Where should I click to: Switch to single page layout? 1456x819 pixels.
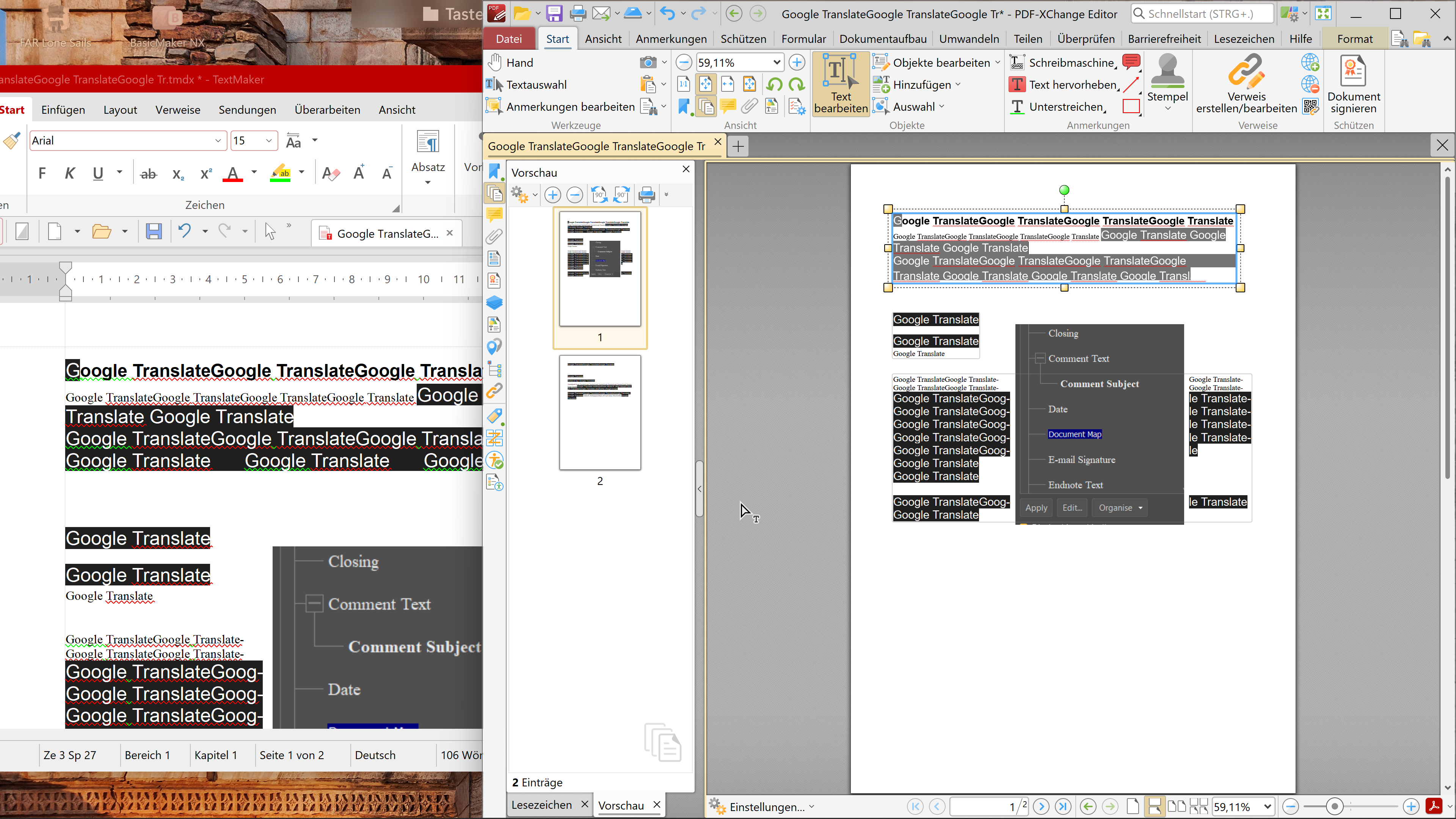(x=1132, y=807)
